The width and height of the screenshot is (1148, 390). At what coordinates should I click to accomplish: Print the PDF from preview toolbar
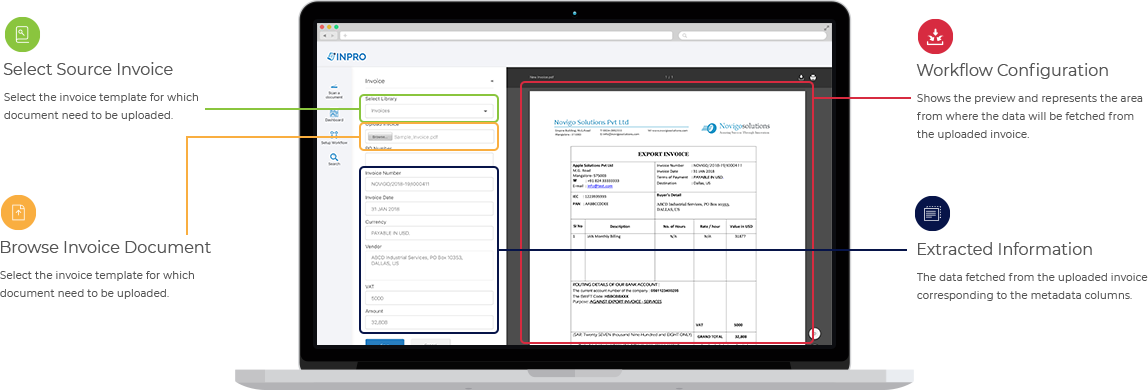point(812,77)
